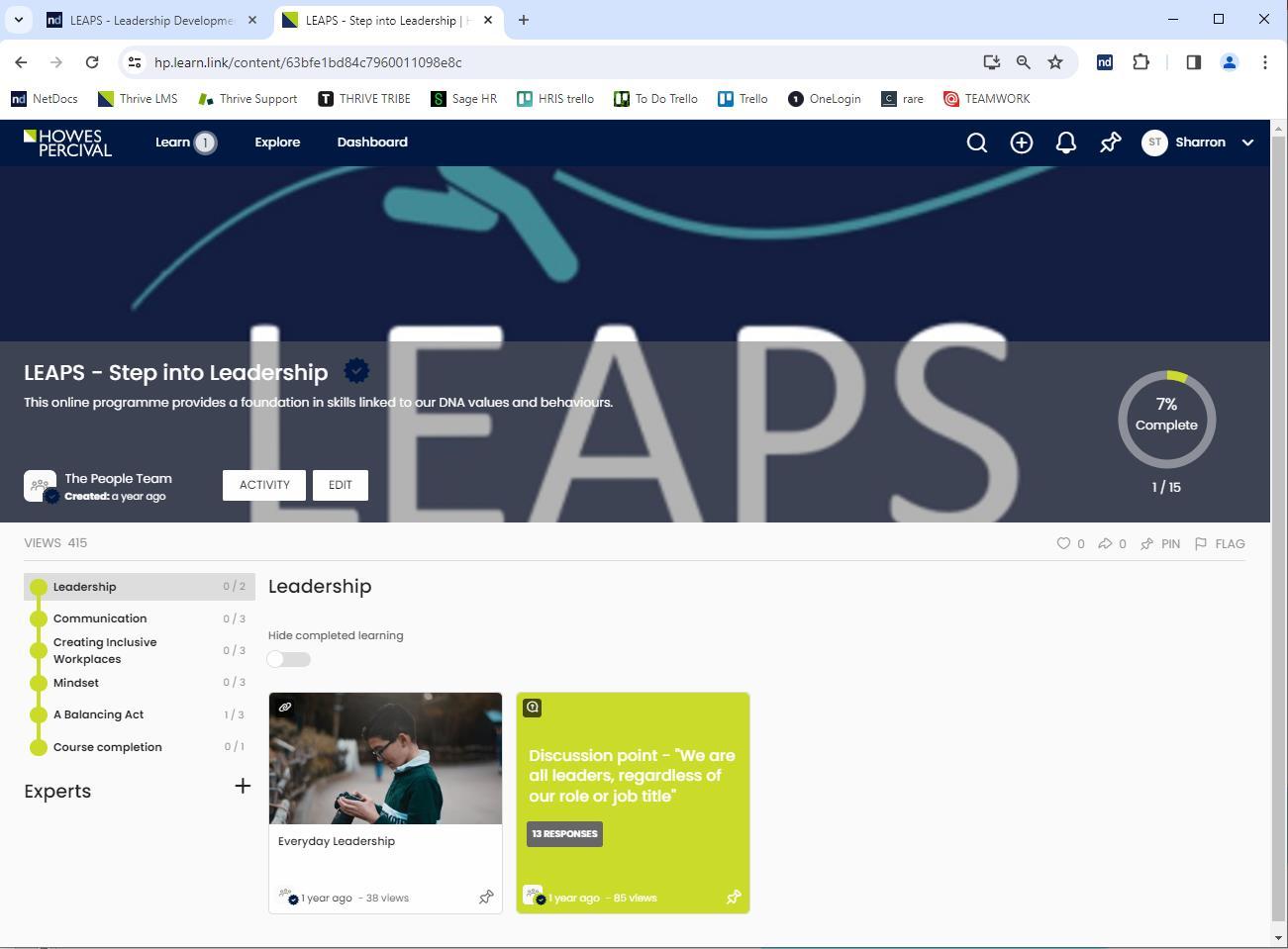Open the 13 RESPONSES badge
The height and width of the screenshot is (949, 1288).
(x=564, y=834)
